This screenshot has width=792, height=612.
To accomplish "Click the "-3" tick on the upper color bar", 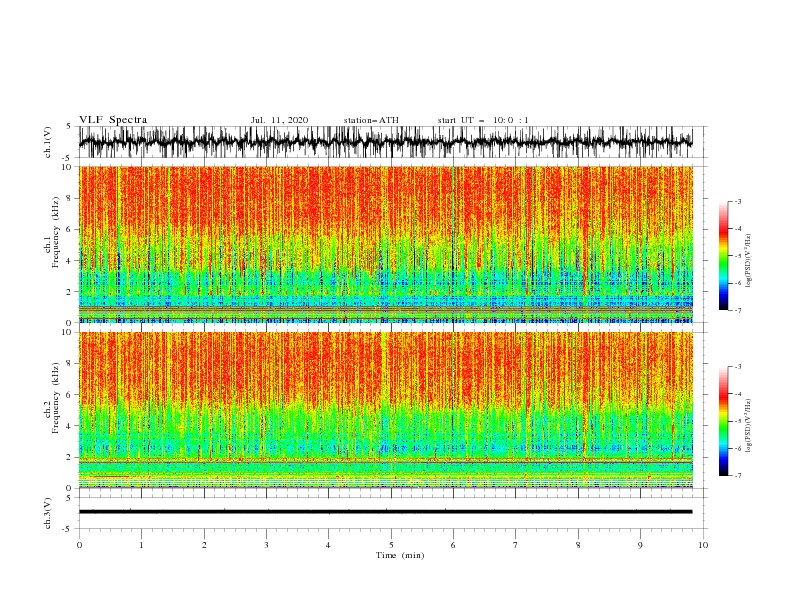I will click(737, 201).
